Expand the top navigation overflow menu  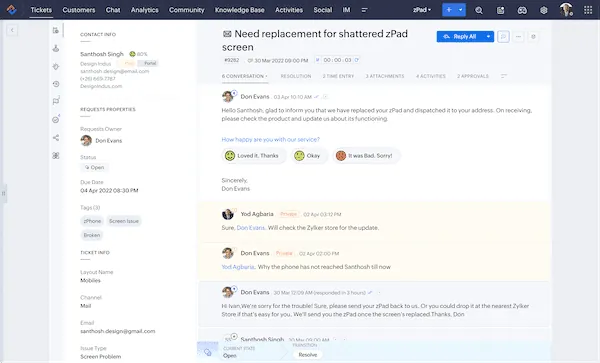365,10
